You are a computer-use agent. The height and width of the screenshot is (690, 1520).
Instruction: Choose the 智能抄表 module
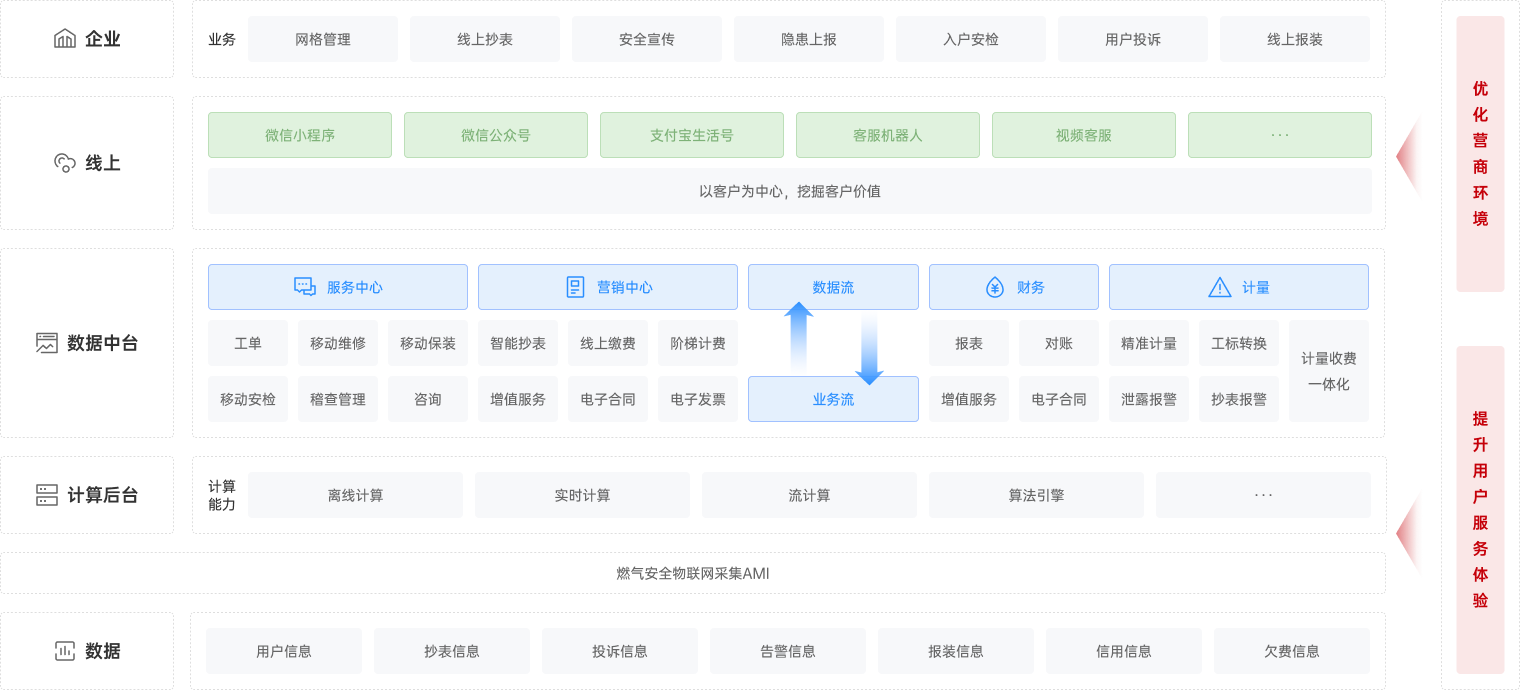[518, 343]
